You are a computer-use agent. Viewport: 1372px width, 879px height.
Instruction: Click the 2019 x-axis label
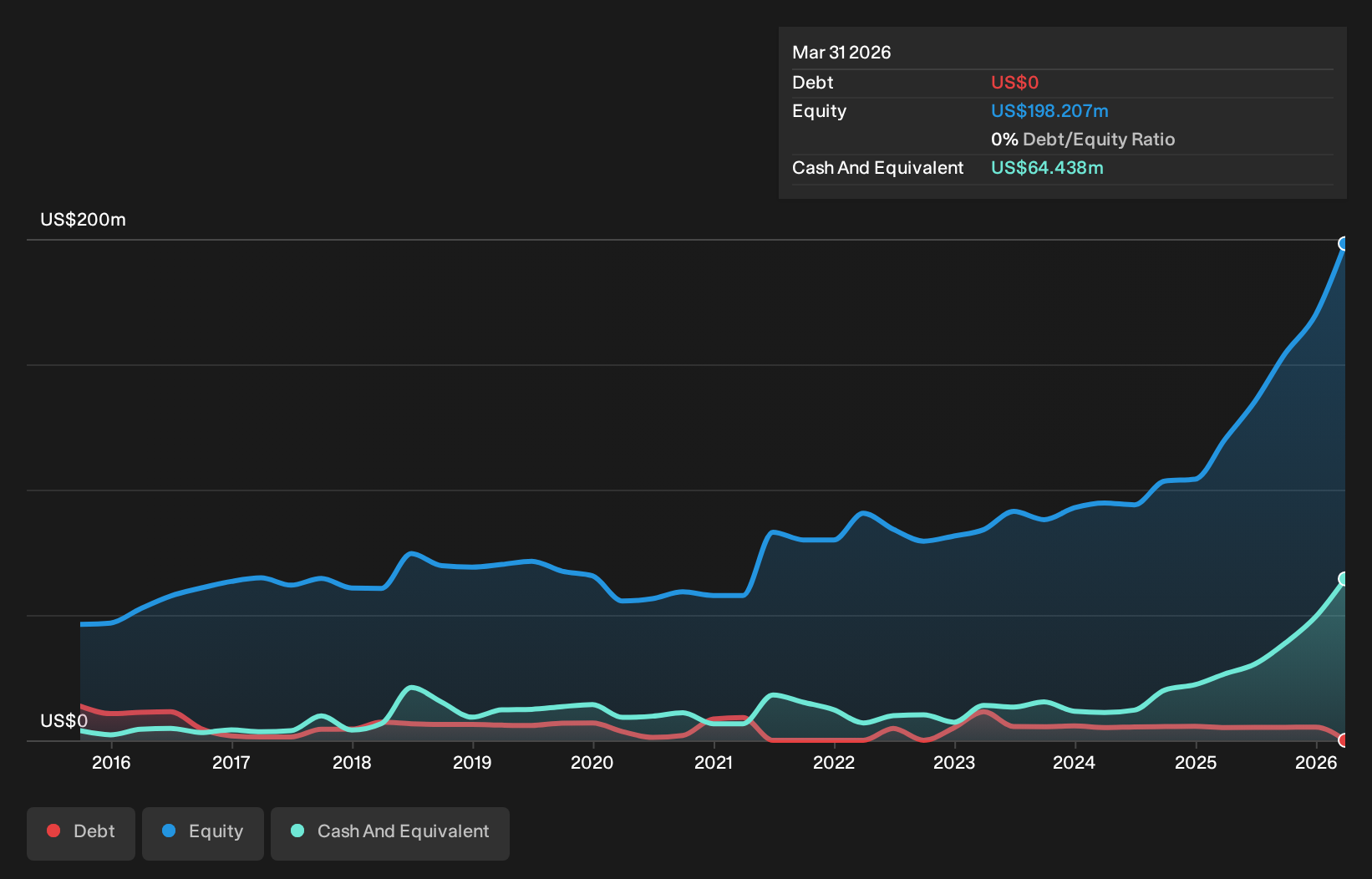[x=472, y=762]
